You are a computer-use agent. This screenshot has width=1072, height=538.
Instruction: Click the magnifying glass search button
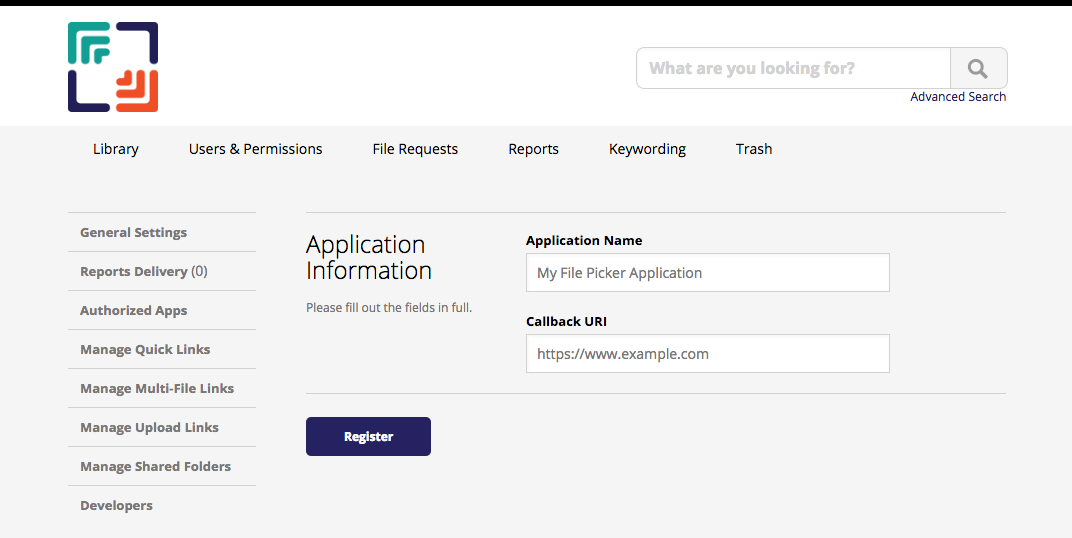[978, 68]
